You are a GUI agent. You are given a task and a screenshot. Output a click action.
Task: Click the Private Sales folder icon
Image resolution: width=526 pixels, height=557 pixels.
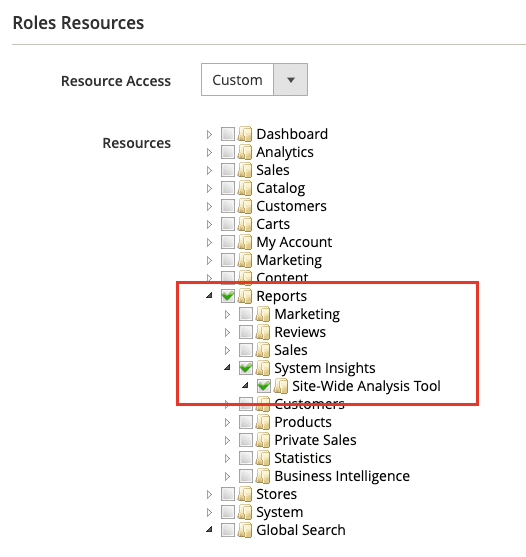pyautogui.click(x=263, y=440)
